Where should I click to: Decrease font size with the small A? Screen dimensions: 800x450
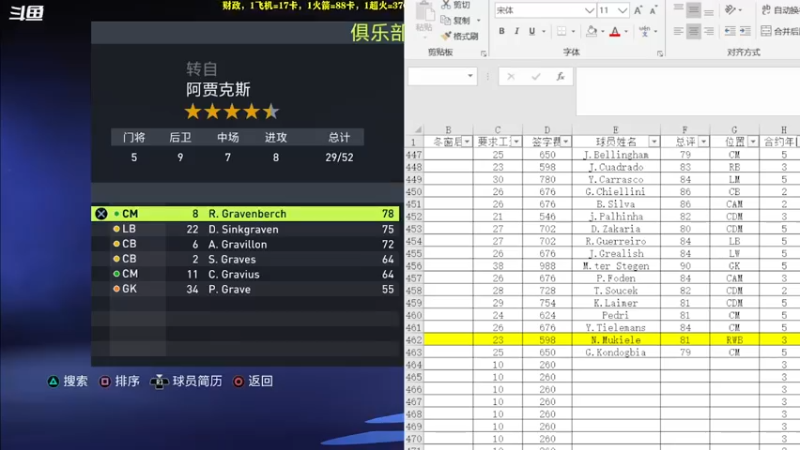click(653, 10)
